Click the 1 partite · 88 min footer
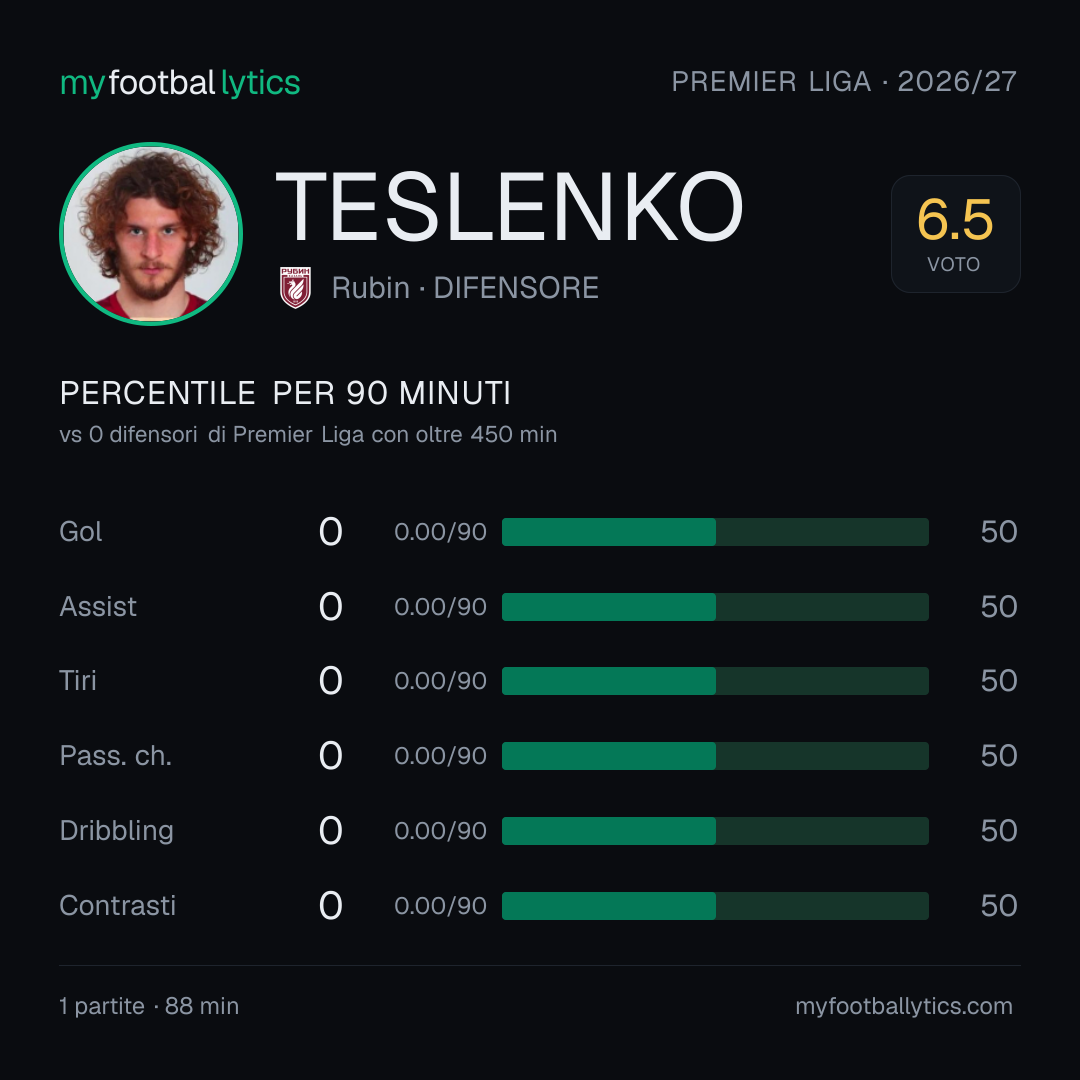1080x1080 pixels. click(149, 1006)
